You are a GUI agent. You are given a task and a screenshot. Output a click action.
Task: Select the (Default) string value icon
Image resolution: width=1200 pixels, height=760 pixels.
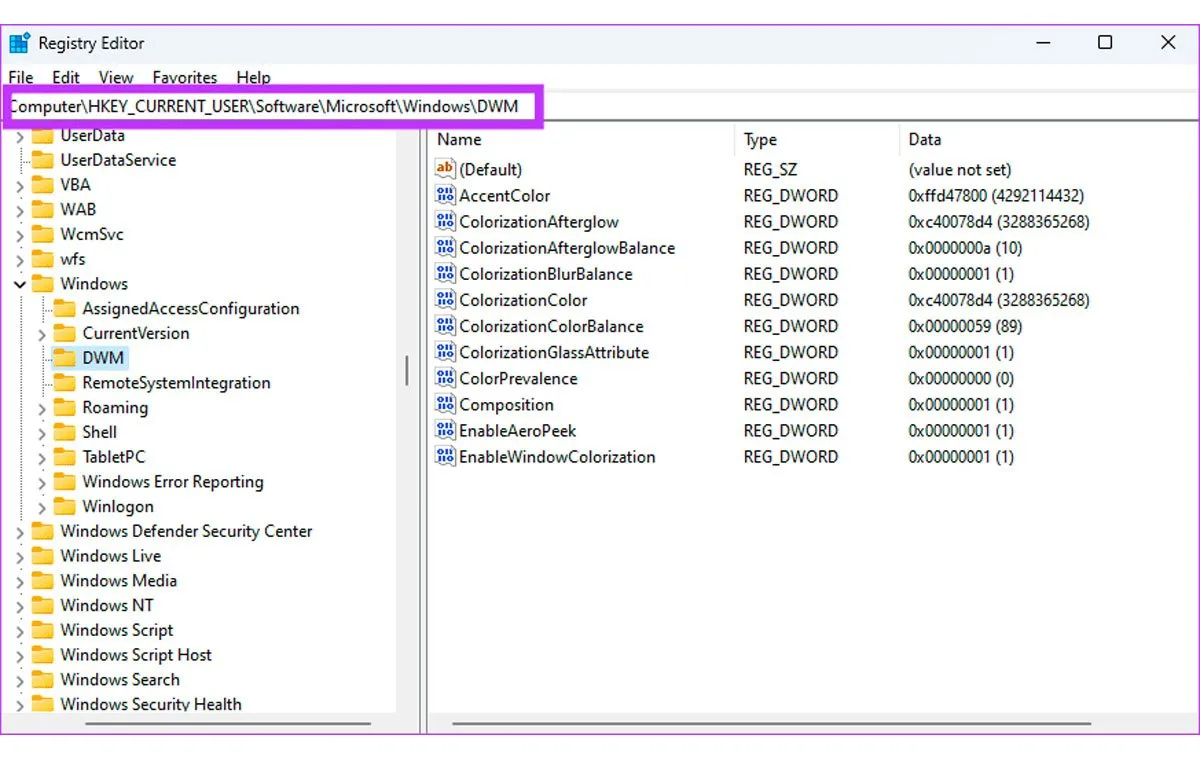tap(446, 170)
